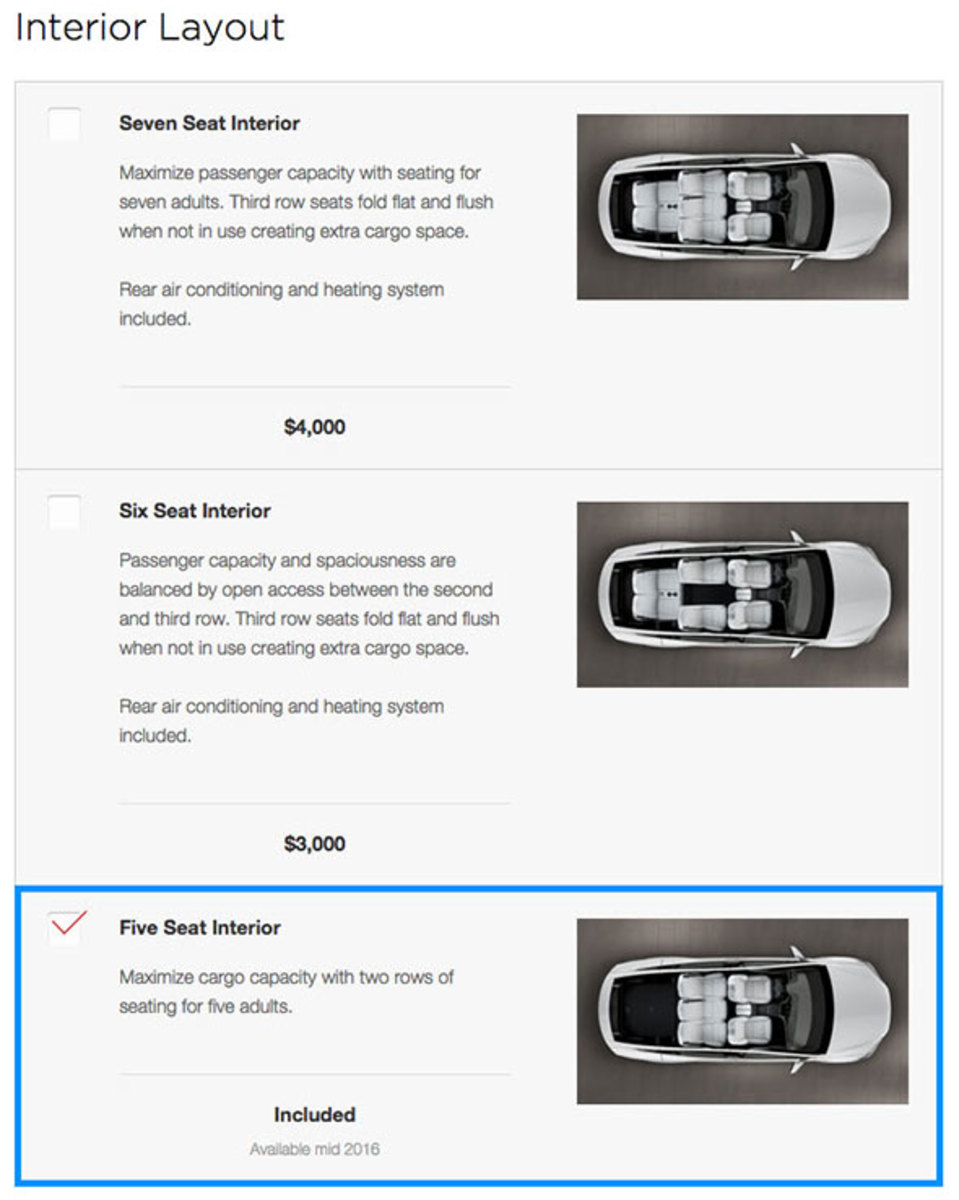Check the Seven Seat Interior checkbox
This screenshot has width=959, height=1200.
tap(65, 124)
